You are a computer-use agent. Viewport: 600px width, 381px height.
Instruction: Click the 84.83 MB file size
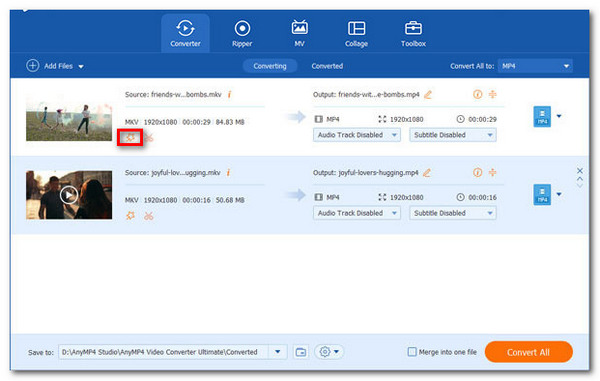[x=230, y=122]
